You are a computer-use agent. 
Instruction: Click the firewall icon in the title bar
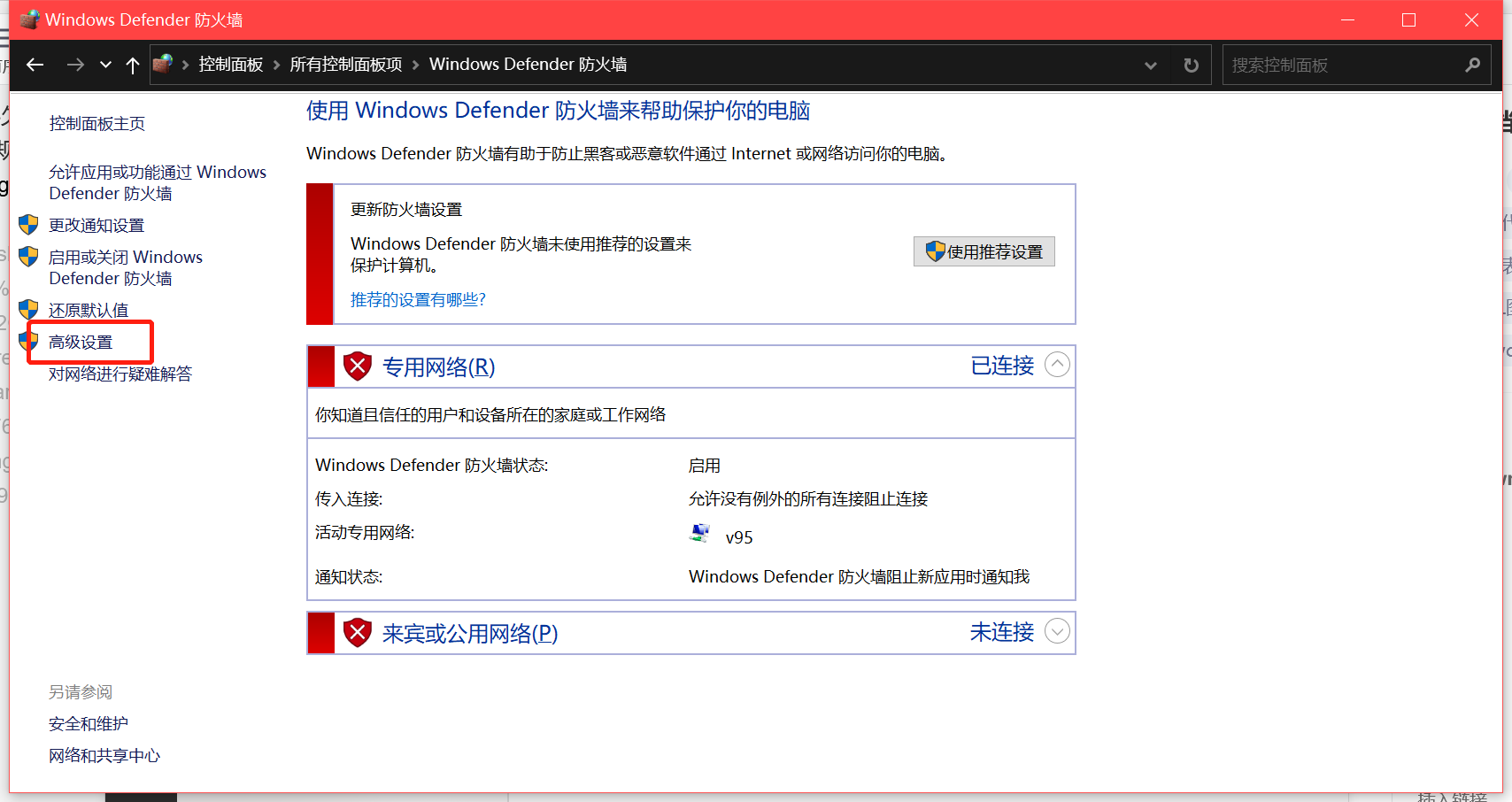point(30,19)
